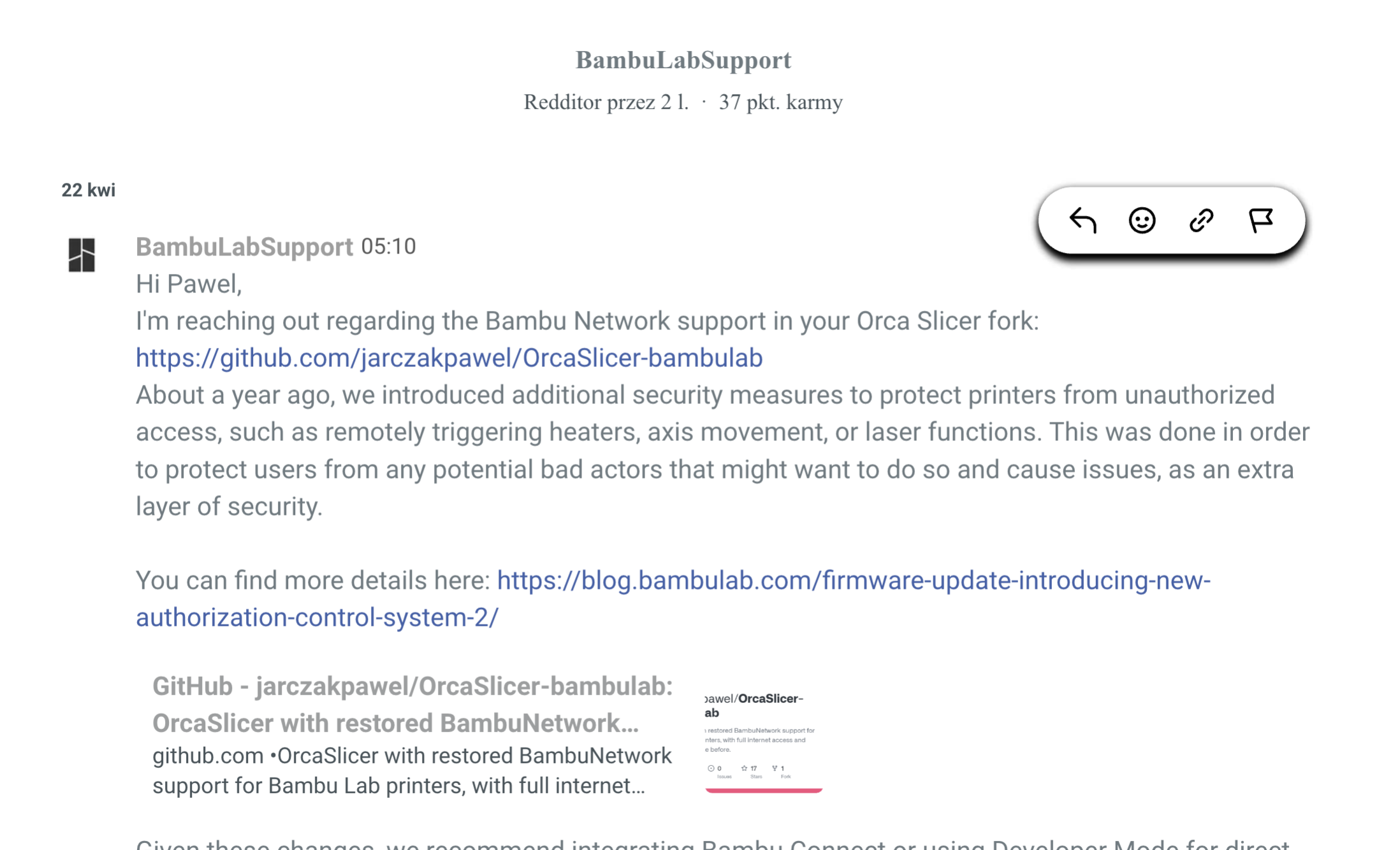Click the reply arrow icon
Screen dimensions: 1400x850
click(1083, 220)
